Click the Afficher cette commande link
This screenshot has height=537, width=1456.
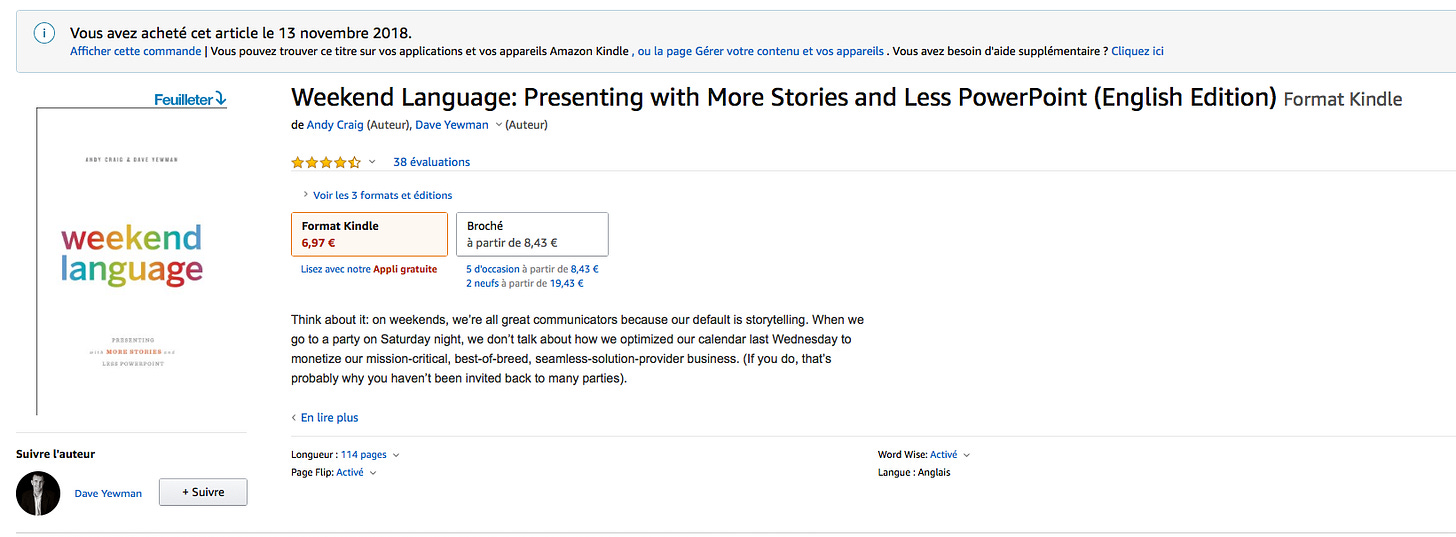tap(136, 51)
